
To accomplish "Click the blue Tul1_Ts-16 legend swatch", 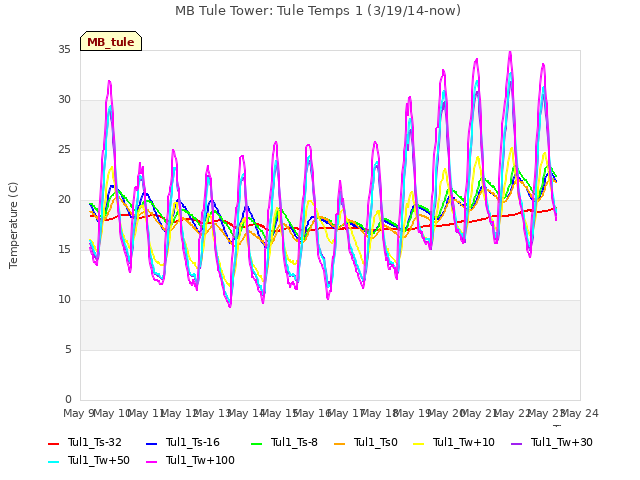I will pos(151,443).
